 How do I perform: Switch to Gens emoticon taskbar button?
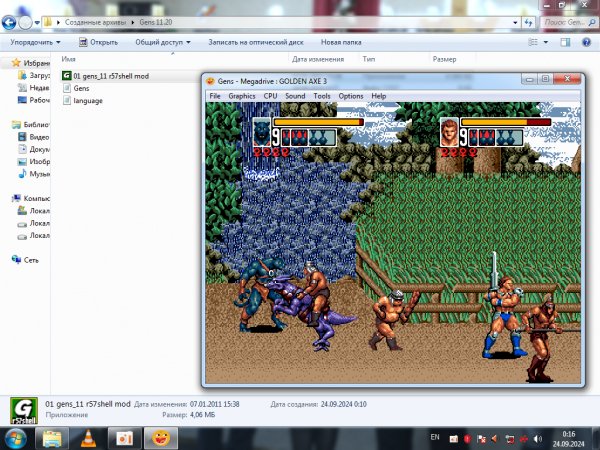click(x=161, y=439)
